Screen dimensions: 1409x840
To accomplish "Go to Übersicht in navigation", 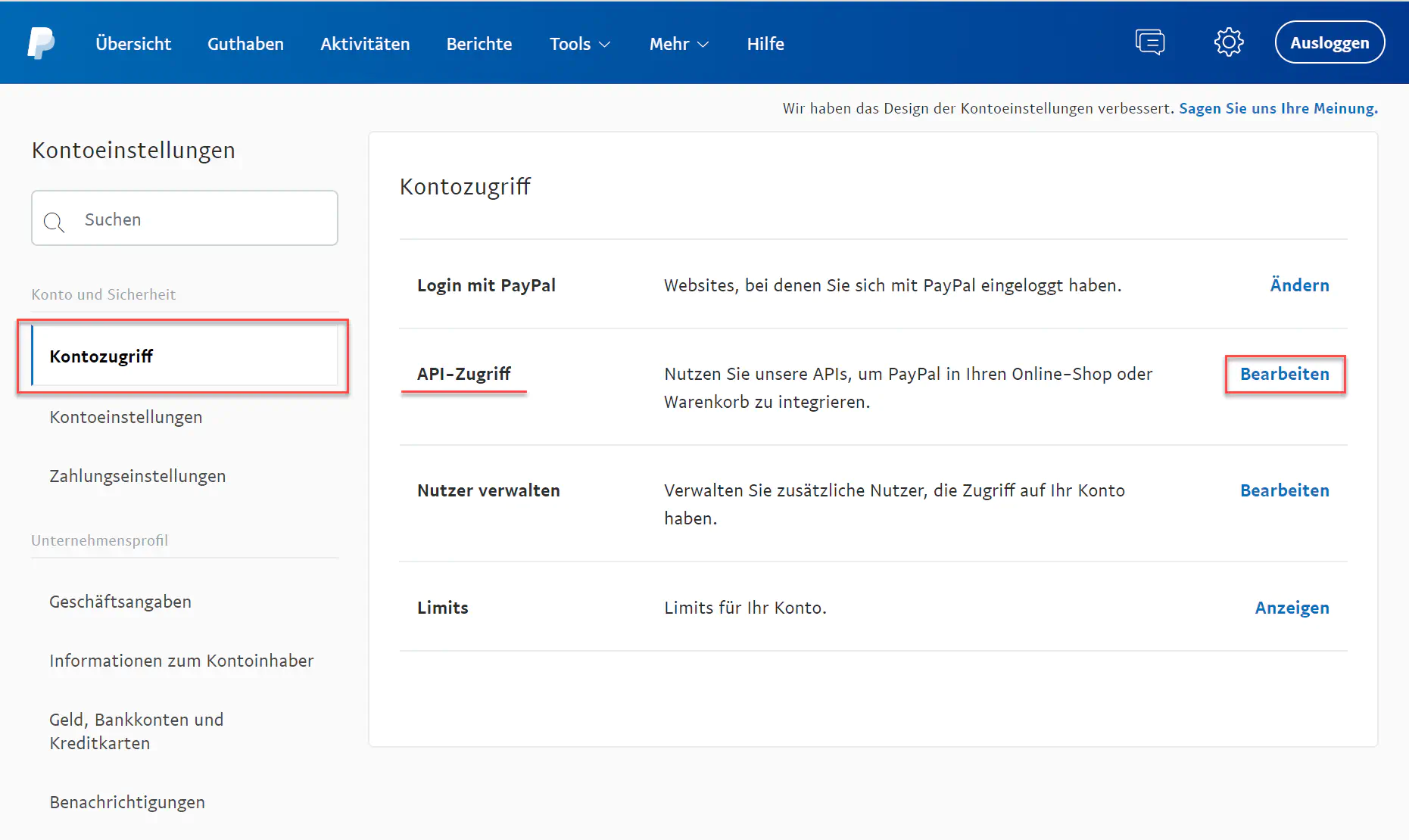I will 133,44.
